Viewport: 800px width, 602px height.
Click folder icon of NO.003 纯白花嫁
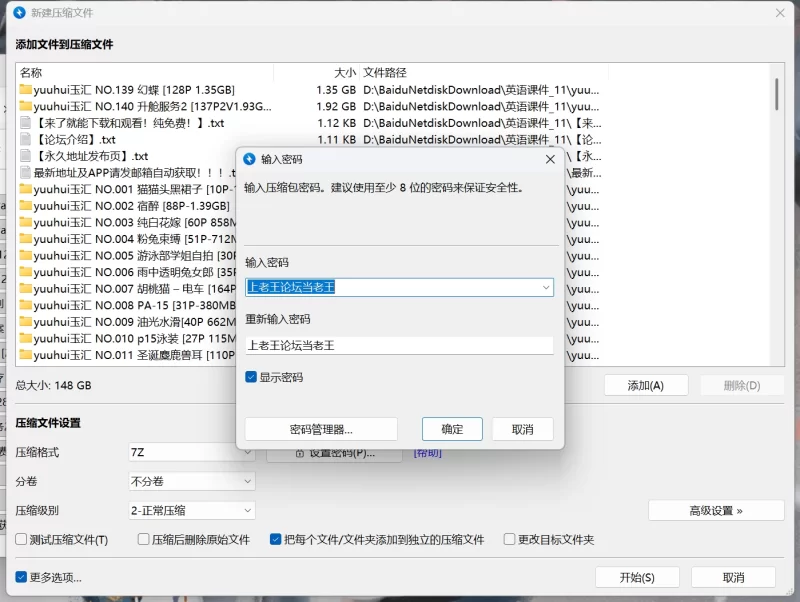26,222
